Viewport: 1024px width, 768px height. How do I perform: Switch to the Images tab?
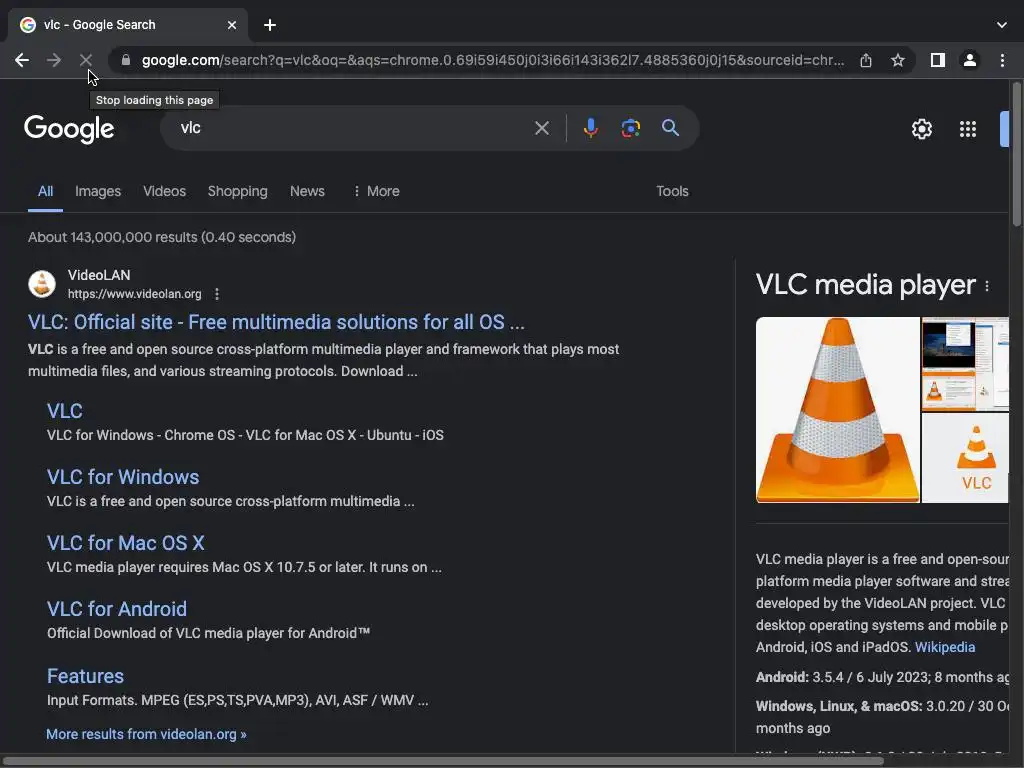[98, 191]
